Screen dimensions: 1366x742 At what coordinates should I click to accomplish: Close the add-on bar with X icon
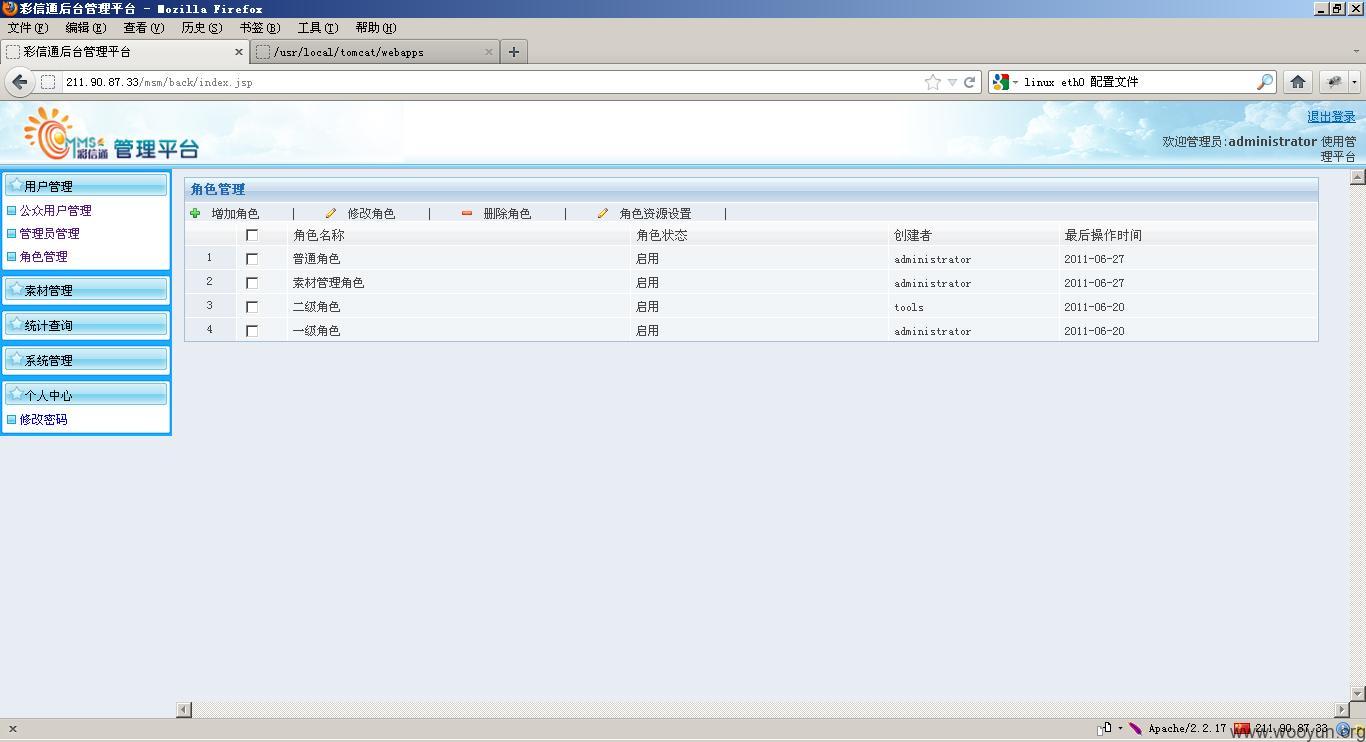pyautogui.click(x=12, y=729)
